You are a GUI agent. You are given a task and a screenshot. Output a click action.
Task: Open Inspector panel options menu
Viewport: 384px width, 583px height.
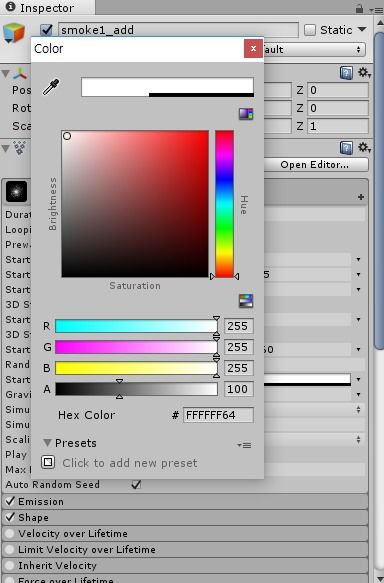pos(376,10)
